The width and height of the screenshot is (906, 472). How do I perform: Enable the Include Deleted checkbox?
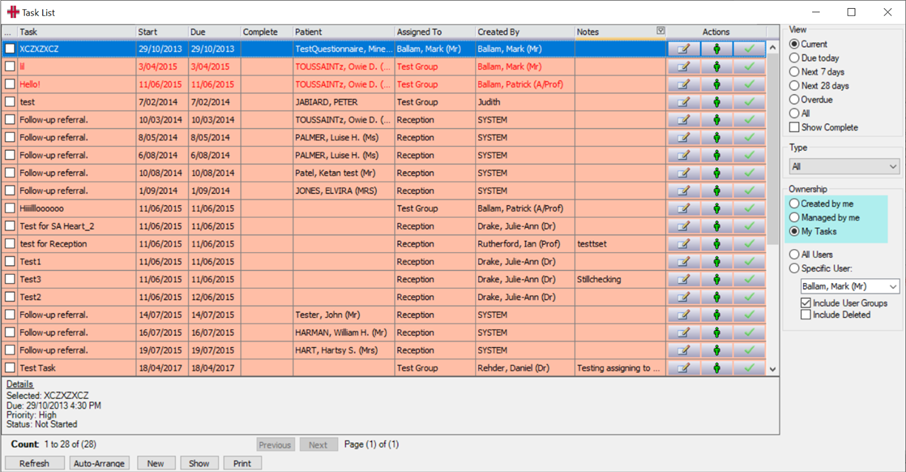pos(806,315)
